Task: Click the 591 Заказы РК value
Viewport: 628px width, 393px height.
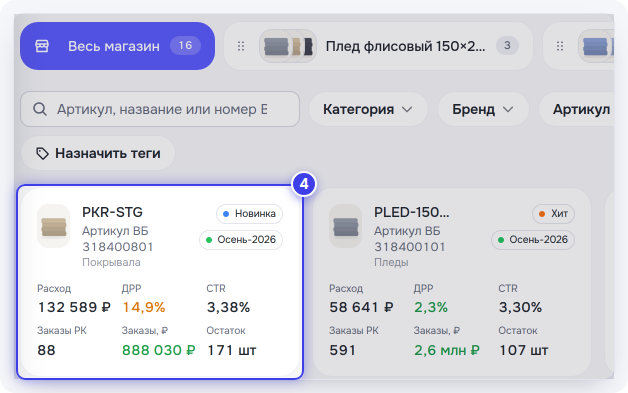Action: pos(342,350)
